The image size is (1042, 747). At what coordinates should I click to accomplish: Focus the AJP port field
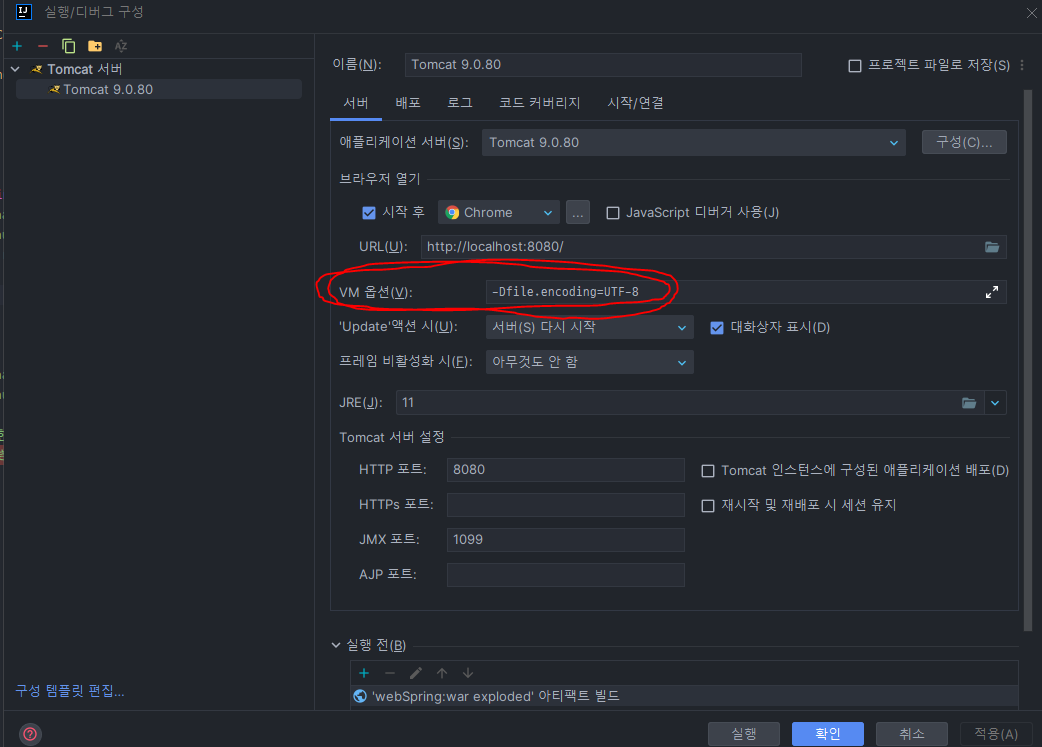point(566,575)
